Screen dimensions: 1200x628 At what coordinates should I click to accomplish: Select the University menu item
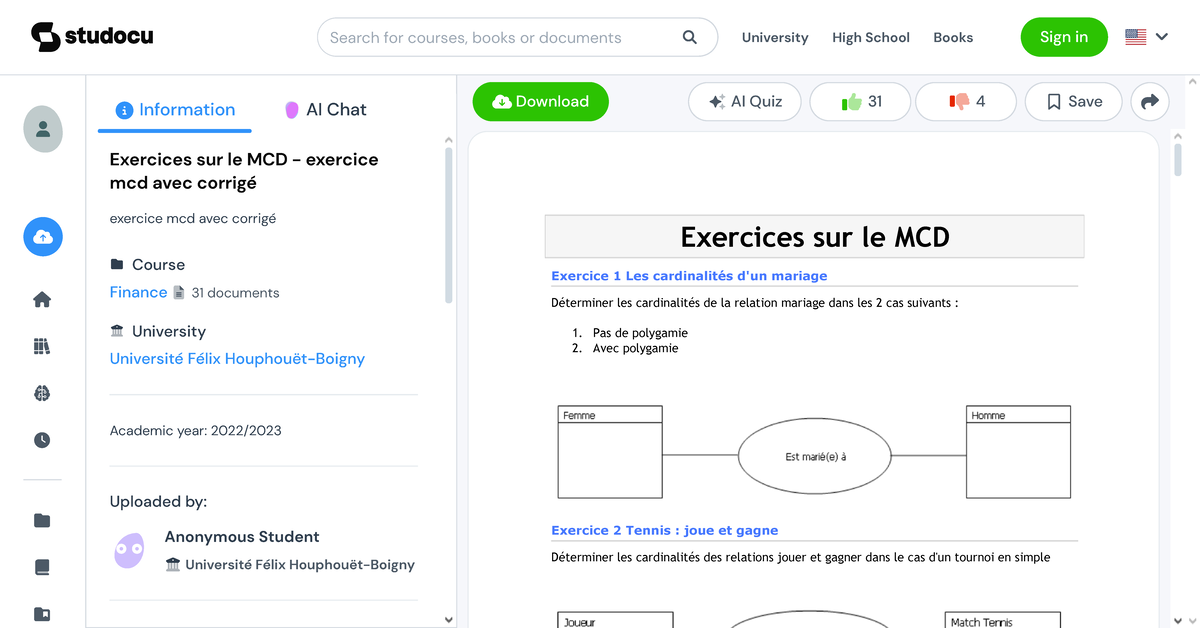[775, 37]
